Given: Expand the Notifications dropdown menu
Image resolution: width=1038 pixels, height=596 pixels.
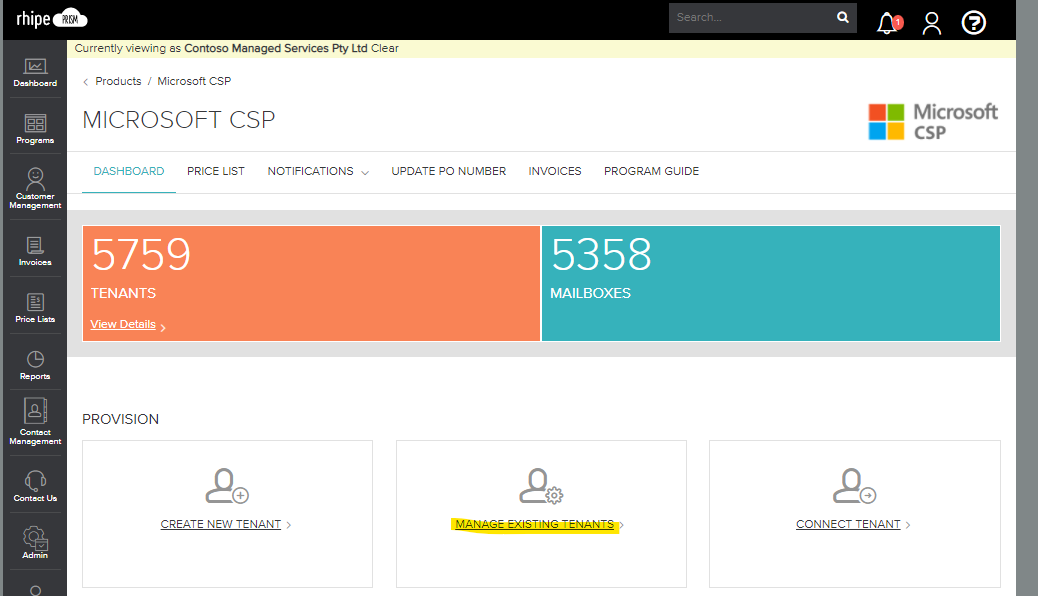Looking at the screenshot, I should point(318,172).
